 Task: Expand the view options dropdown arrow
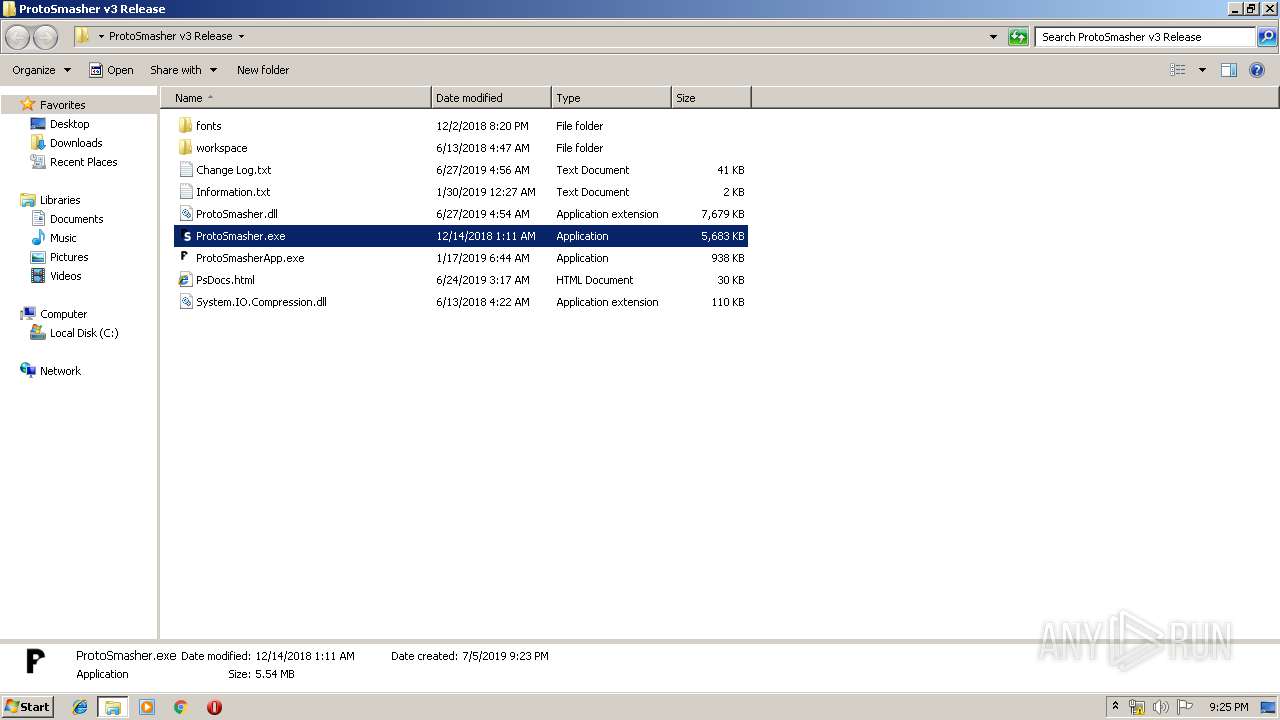[1202, 70]
